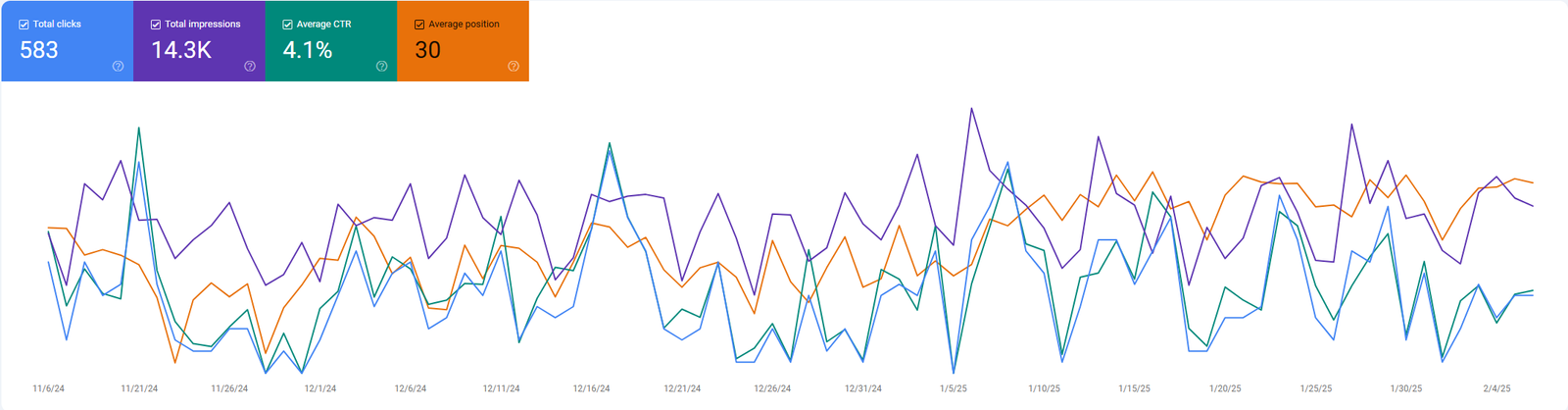1568x410 pixels.
Task: Click the highest peak of the purple impressions line
Action: (x=972, y=109)
